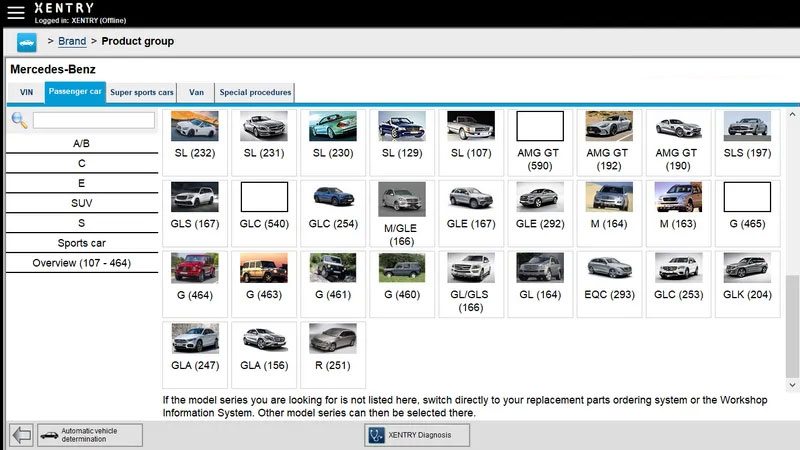Switch to the VIN tab

coord(26,92)
